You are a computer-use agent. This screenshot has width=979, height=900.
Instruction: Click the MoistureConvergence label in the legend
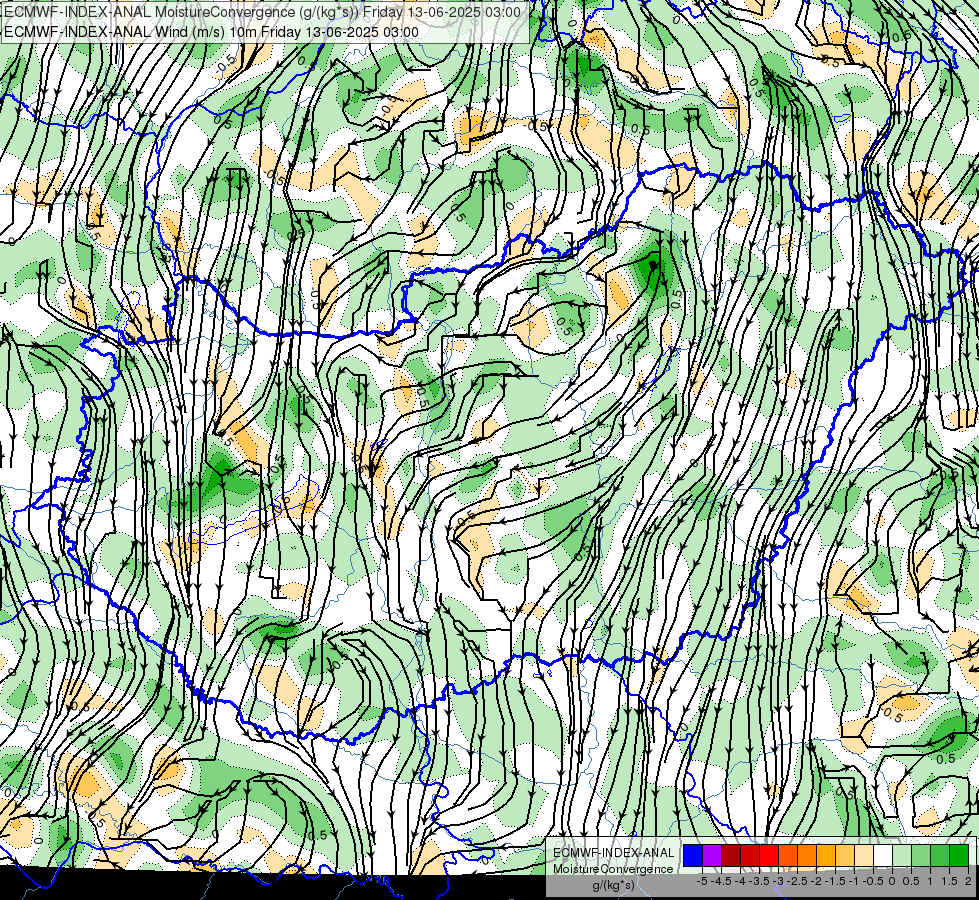pyautogui.click(x=613, y=869)
